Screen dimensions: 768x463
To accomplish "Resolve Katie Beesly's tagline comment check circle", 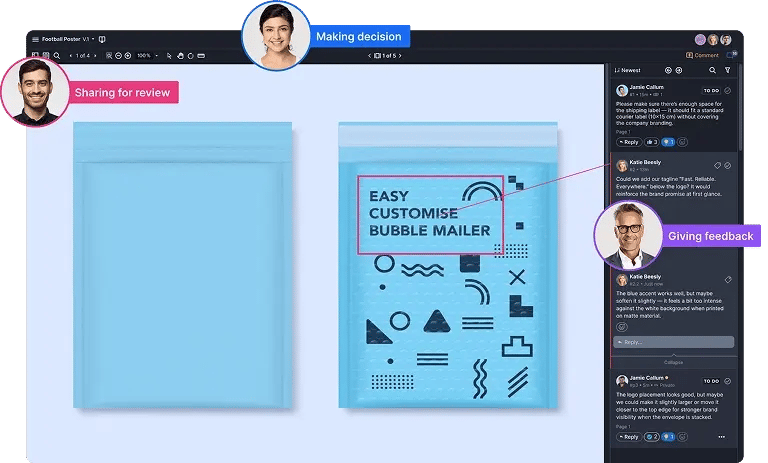I will 728,166.
